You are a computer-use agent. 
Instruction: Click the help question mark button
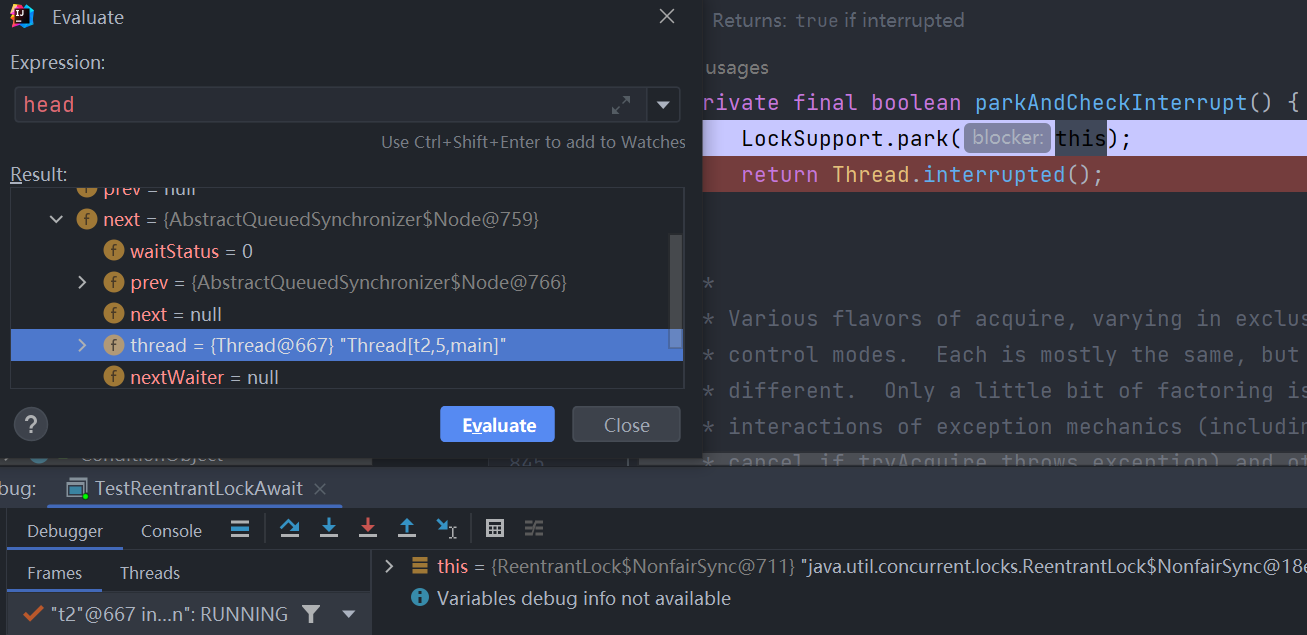click(x=31, y=424)
